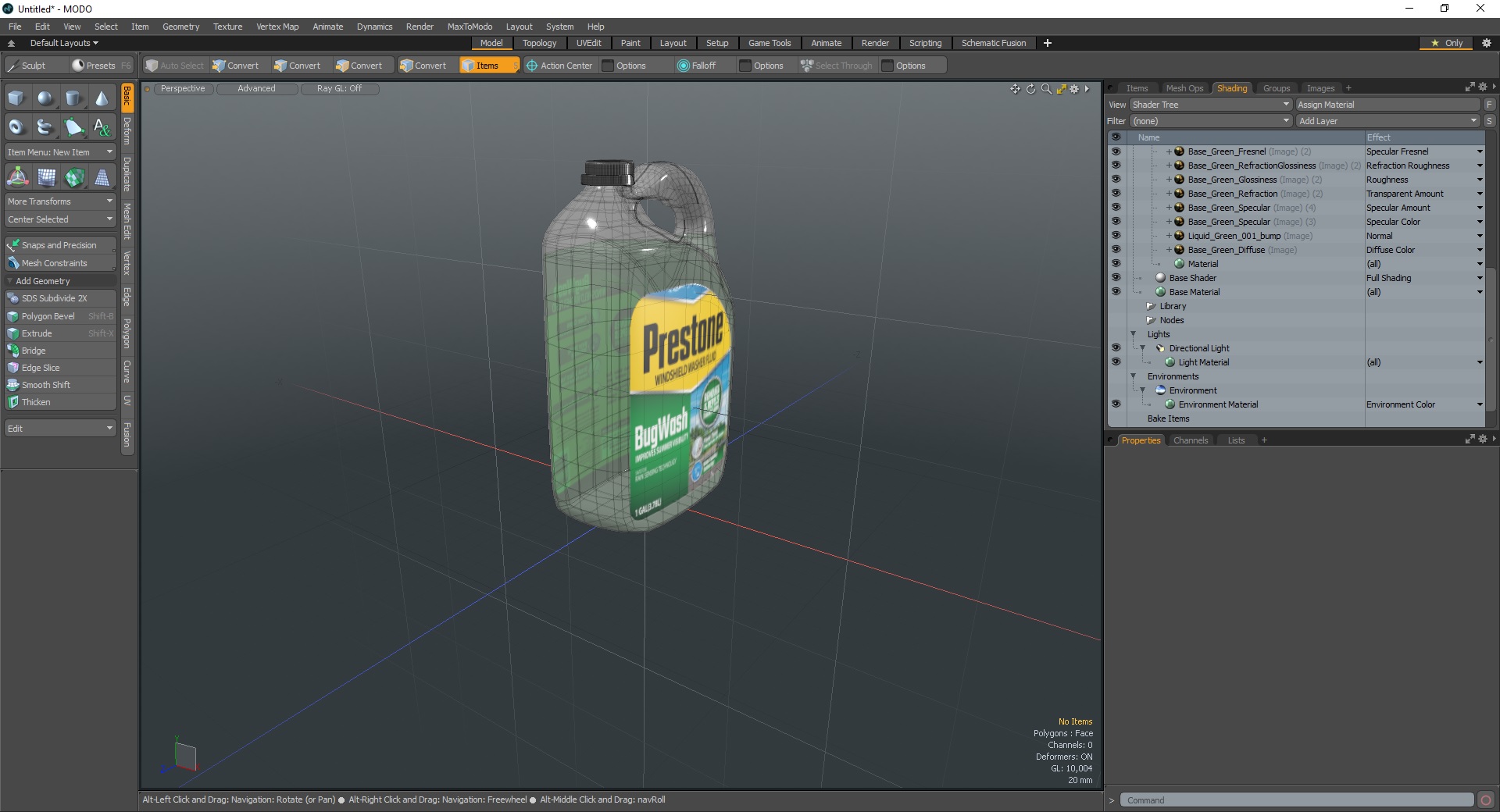Toggle visibility of Base_Green_Glossiness layer
Screen dimensions: 1500x812
[1116, 180]
